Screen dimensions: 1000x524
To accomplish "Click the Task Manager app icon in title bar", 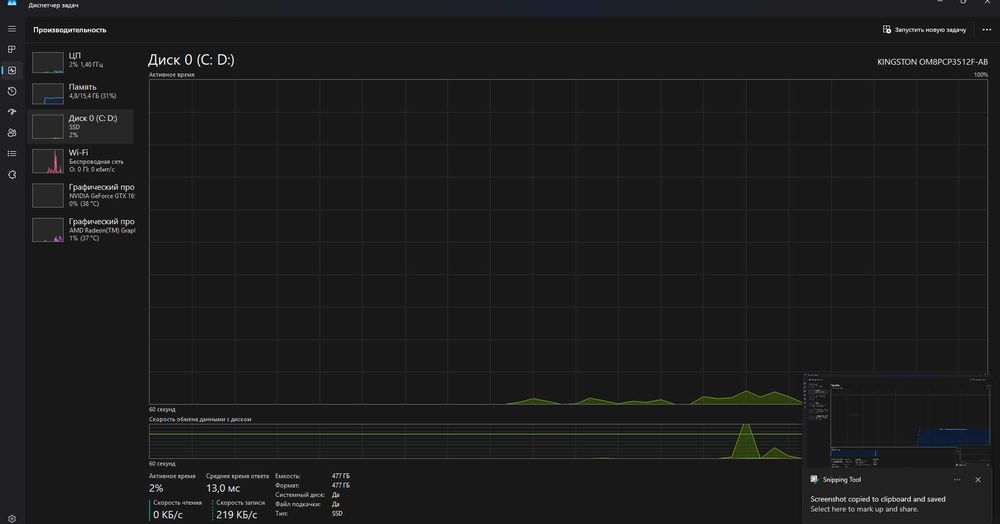I will (x=11, y=3).
